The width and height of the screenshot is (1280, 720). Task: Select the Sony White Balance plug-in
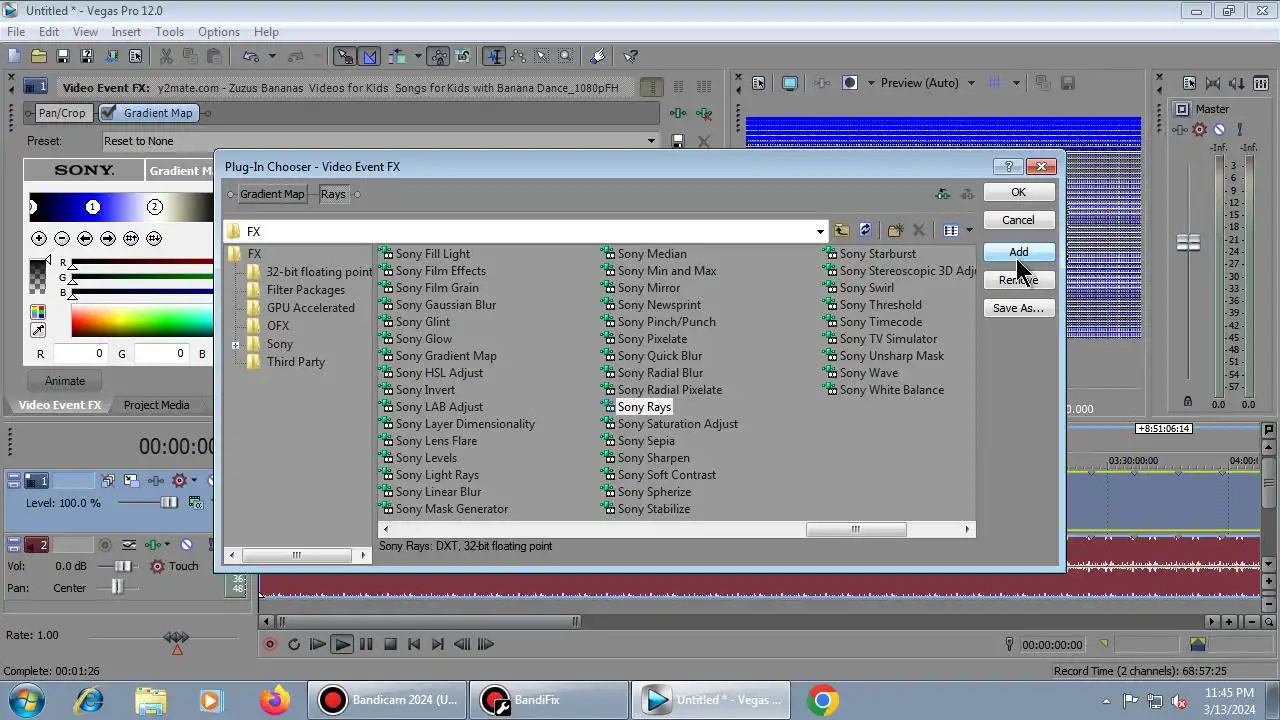point(891,390)
